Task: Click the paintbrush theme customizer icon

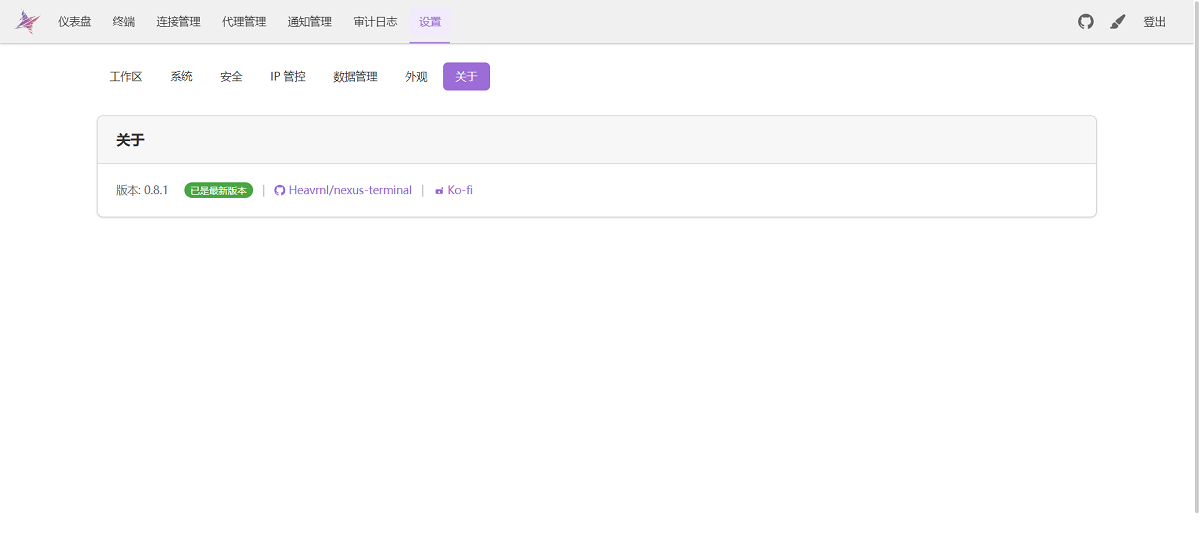Action: pos(1118,22)
